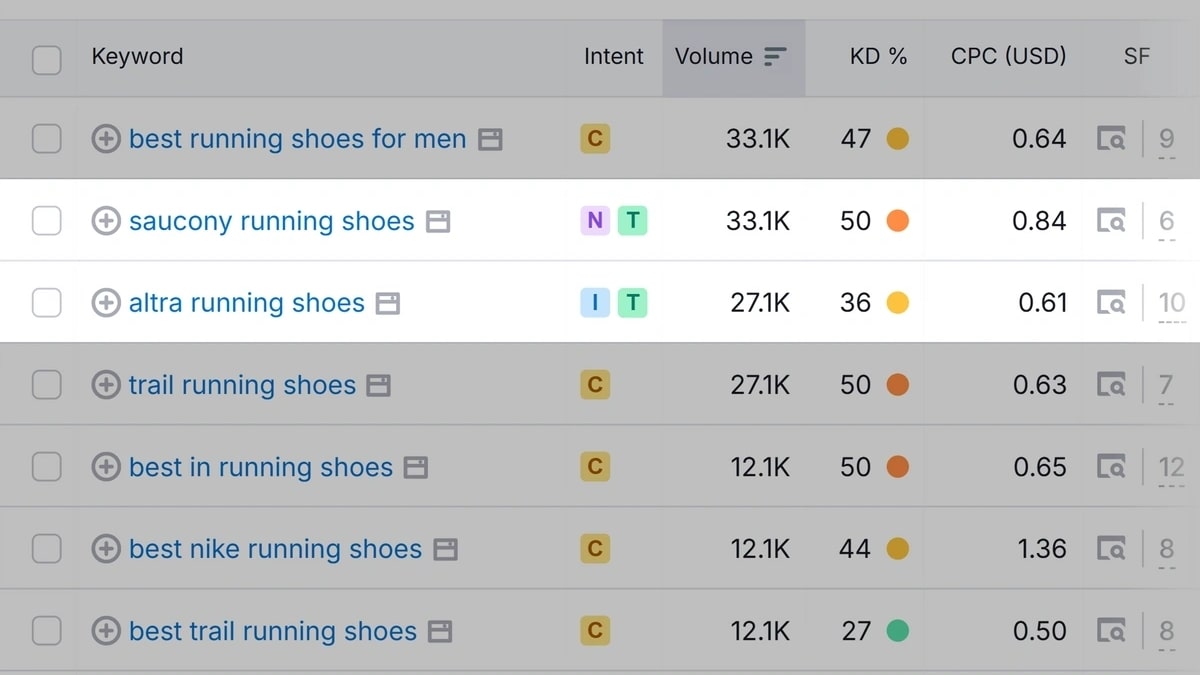The width and height of the screenshot is (1200, 675).
Task: Click the page icon after best nike running shoes
Action: coord(446,549)
